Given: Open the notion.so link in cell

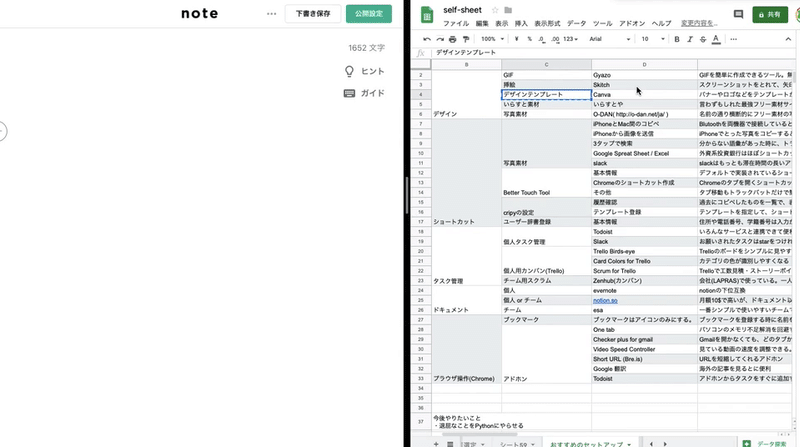Looking at the screenshot, I should (x=605, y=300).
